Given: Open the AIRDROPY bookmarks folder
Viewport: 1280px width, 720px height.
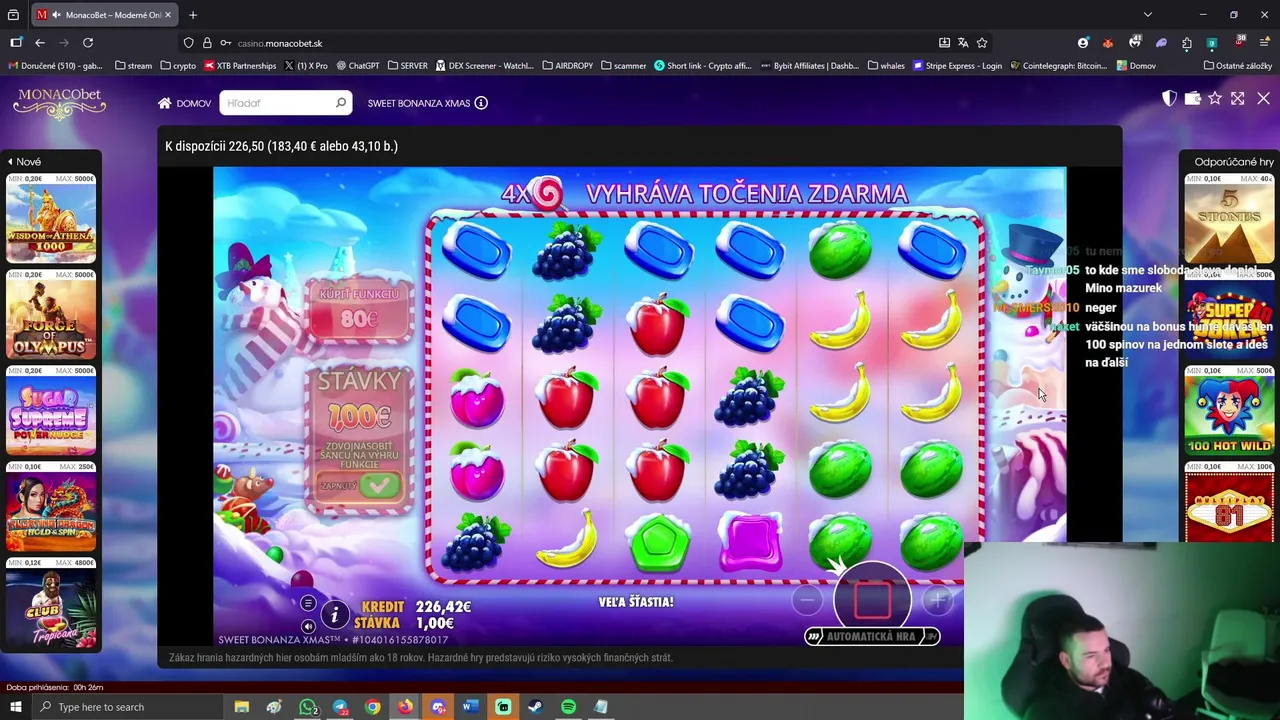Looking at the screenshot, I should pyautogui.click(x=568, y=66).
